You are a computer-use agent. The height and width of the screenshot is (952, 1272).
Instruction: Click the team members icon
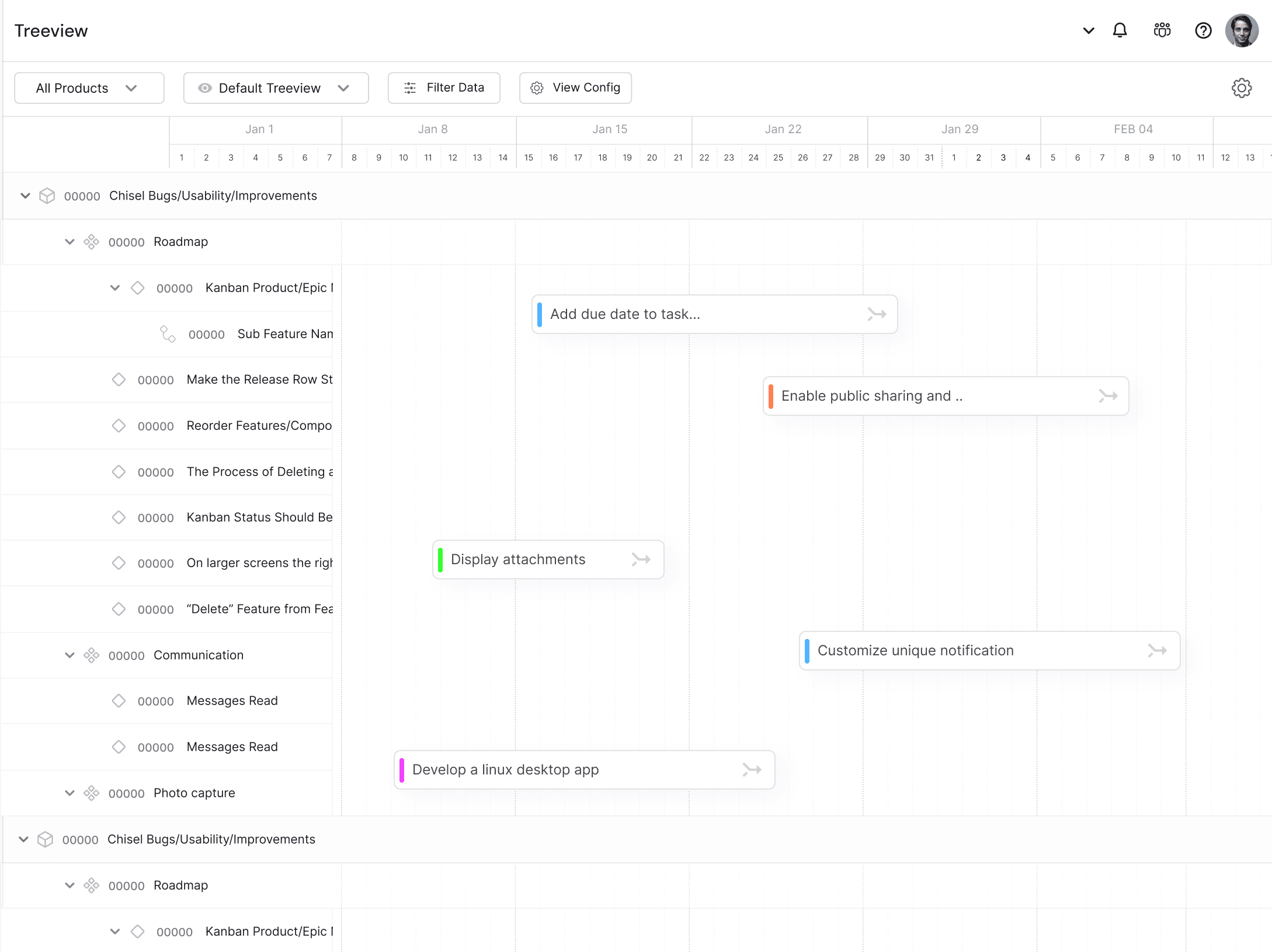click(x=1162, y=30)
